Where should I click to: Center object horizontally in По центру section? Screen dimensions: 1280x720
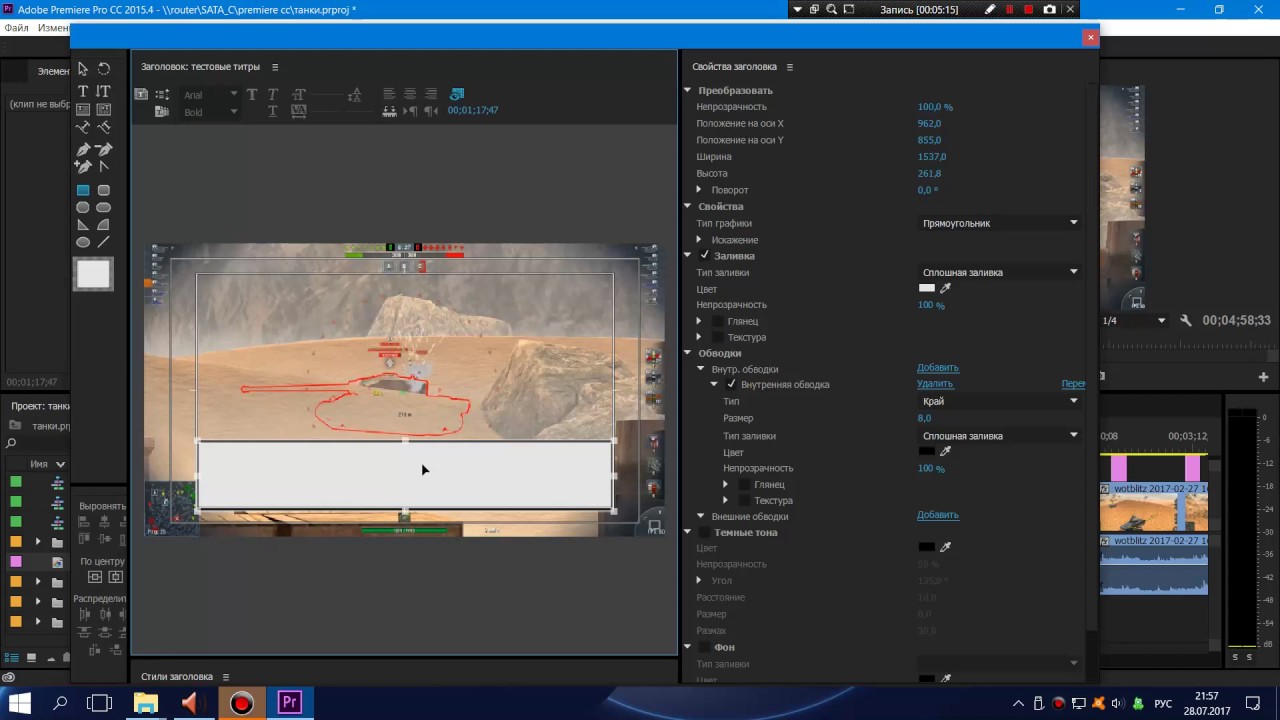pos(116,577)
